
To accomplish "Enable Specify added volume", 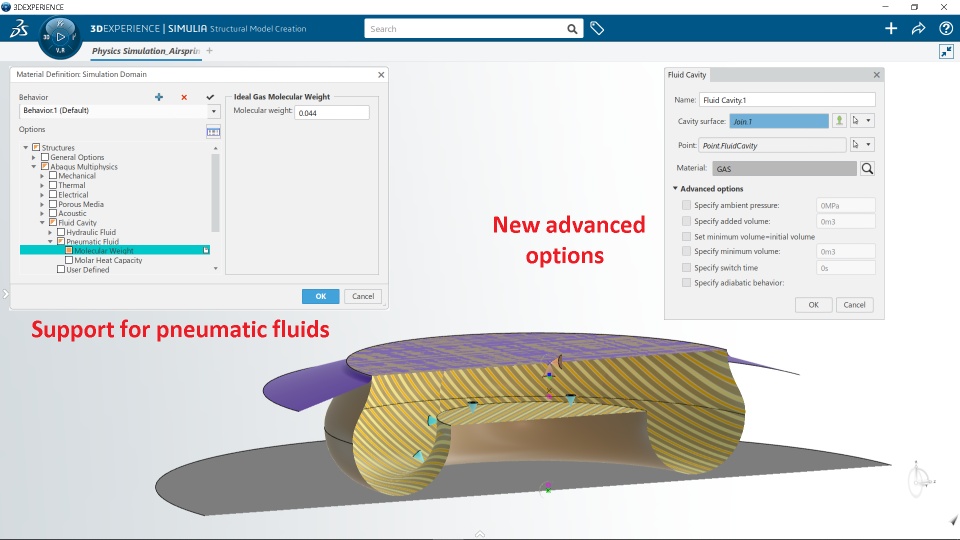I will point(686,221).
